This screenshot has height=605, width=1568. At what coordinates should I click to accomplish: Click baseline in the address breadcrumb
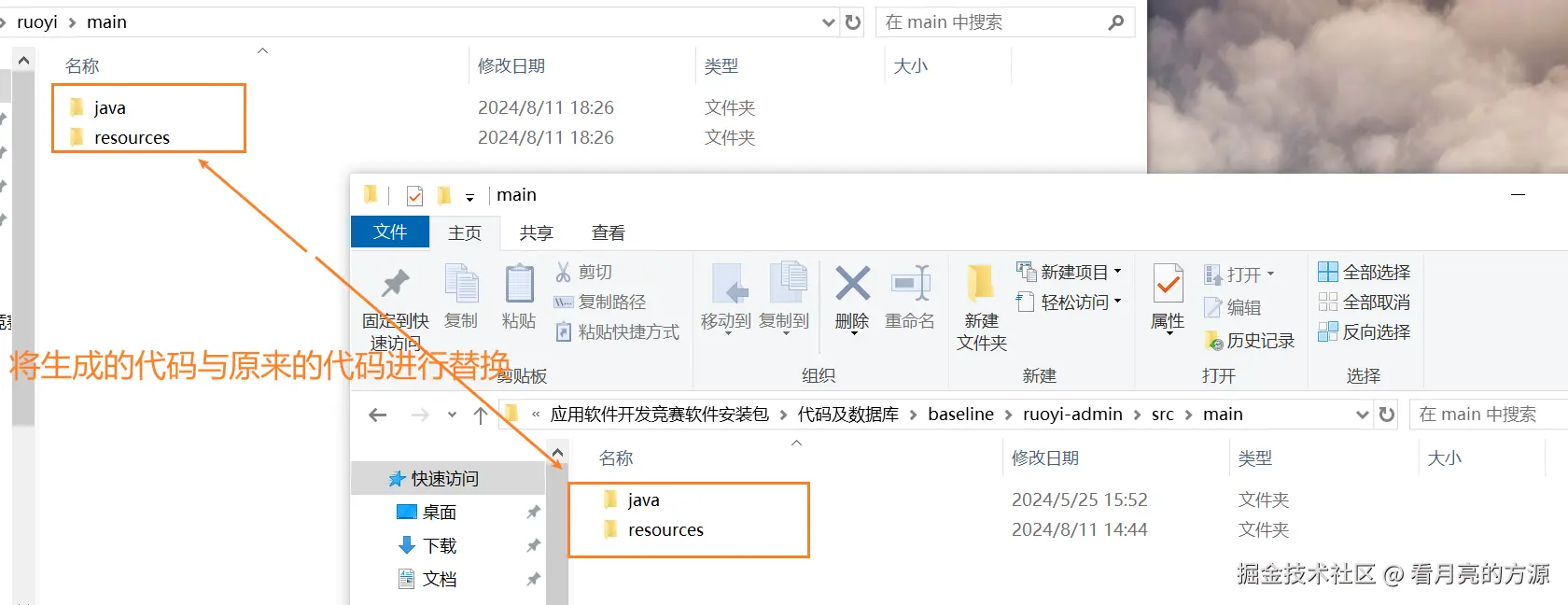tap(960, 414)
